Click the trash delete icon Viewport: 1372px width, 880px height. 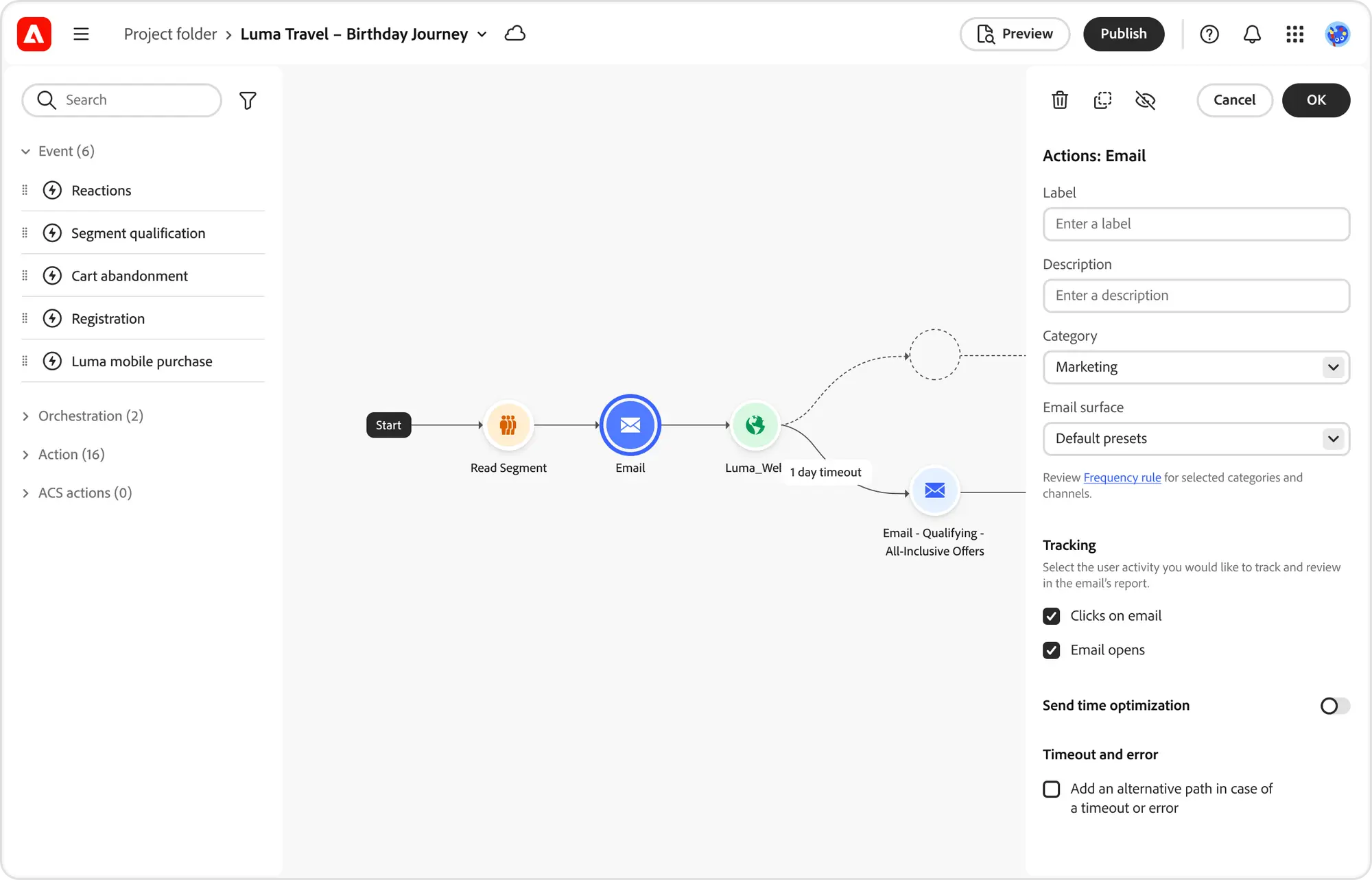coord(1060,100)
